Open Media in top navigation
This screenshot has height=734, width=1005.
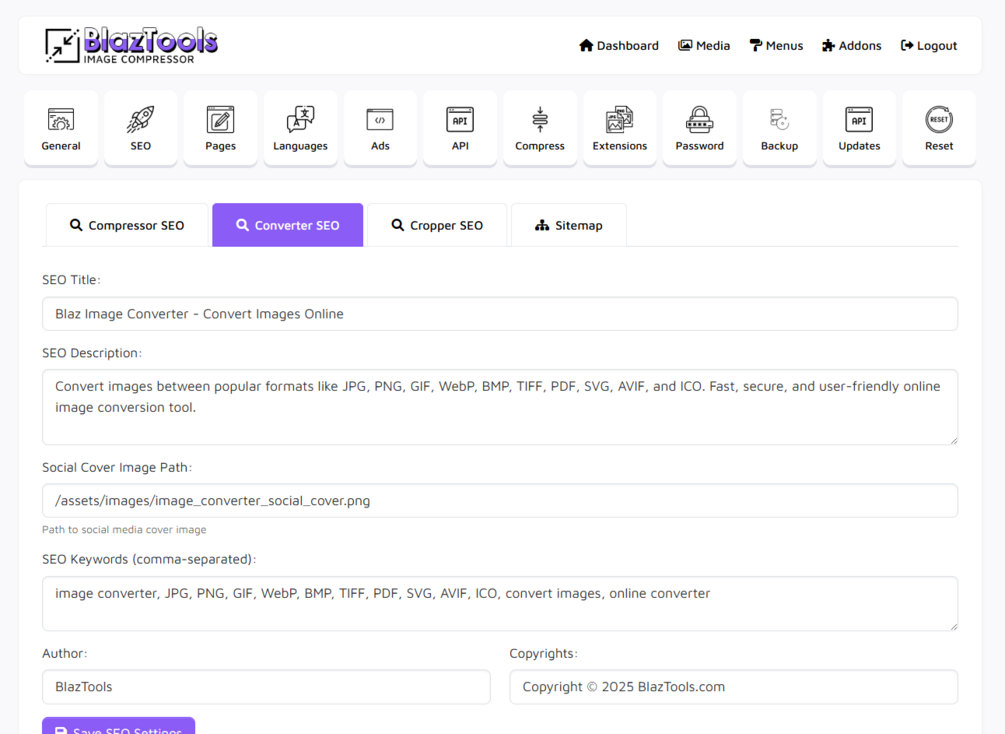tap(704, 46)
